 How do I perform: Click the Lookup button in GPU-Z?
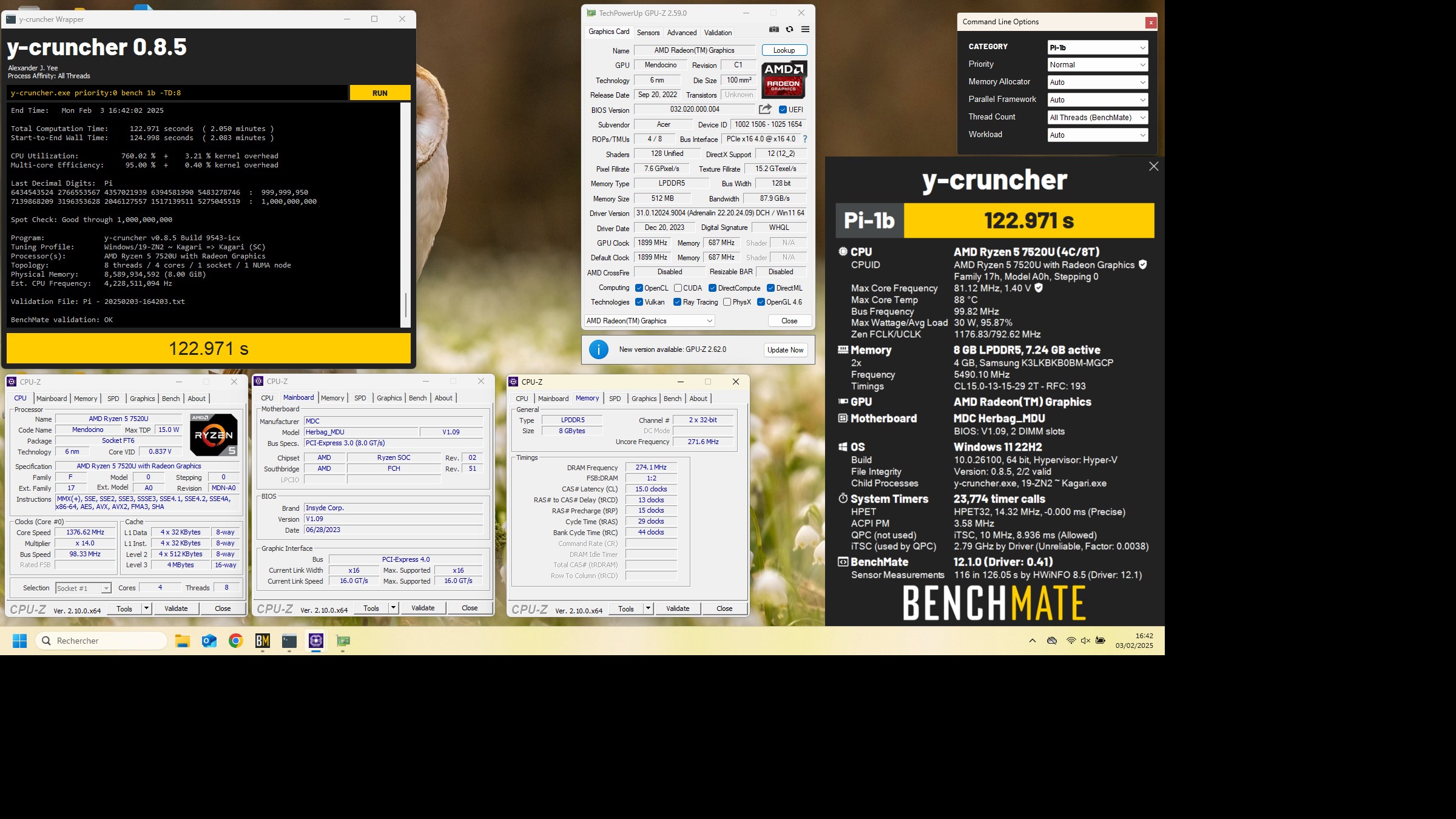click(x=784, y=50)
